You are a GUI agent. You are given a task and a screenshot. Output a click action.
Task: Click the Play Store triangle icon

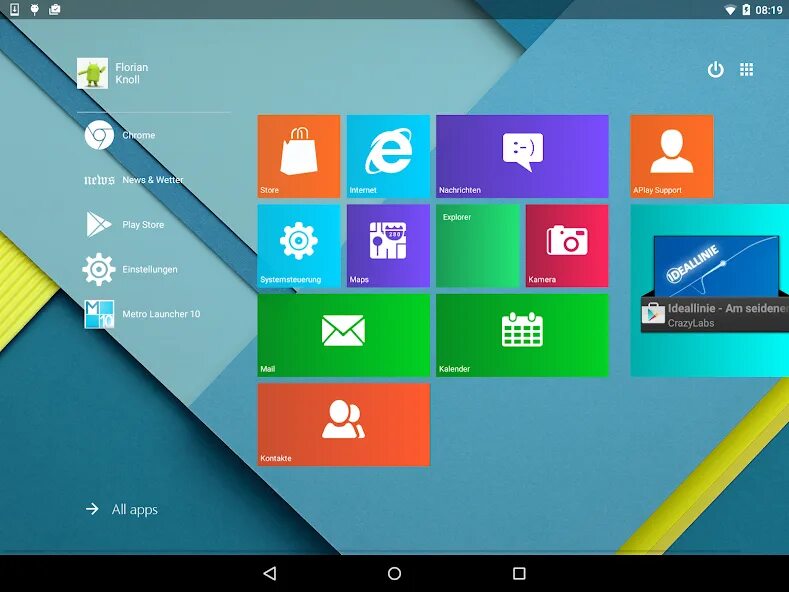point(99,225)
